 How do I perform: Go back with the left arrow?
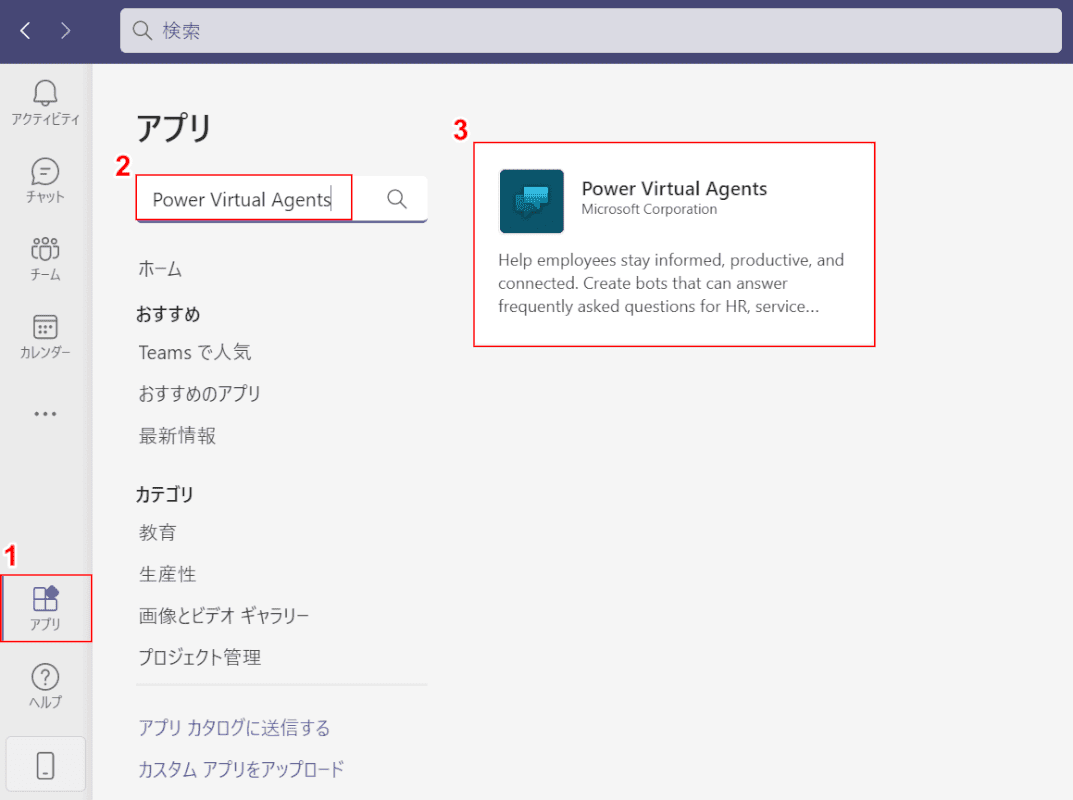click(x=25, y=30)
